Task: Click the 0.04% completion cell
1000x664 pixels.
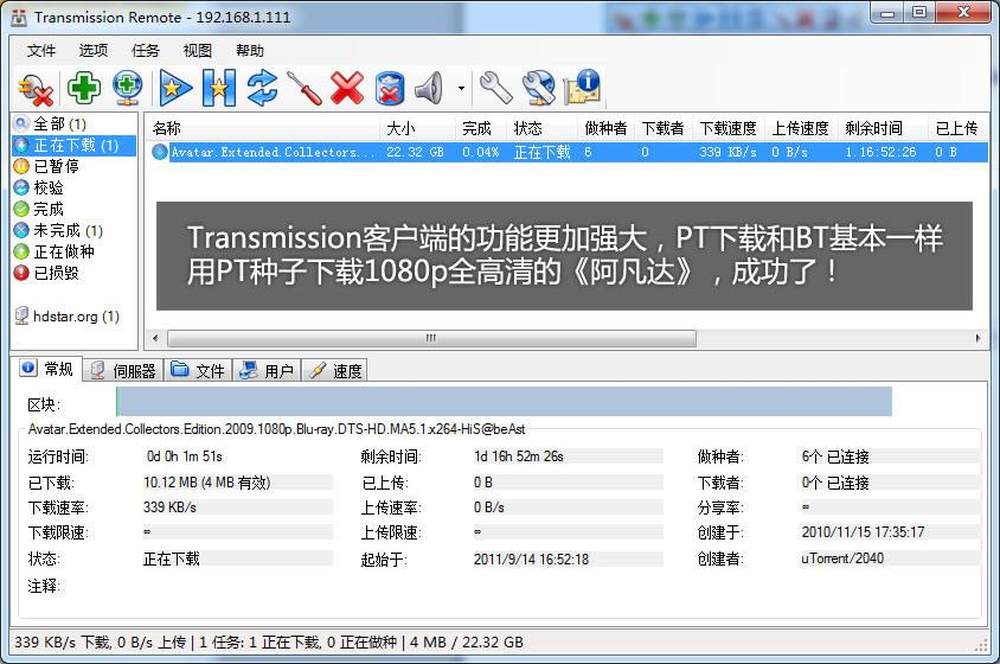Action: point(481,152)
